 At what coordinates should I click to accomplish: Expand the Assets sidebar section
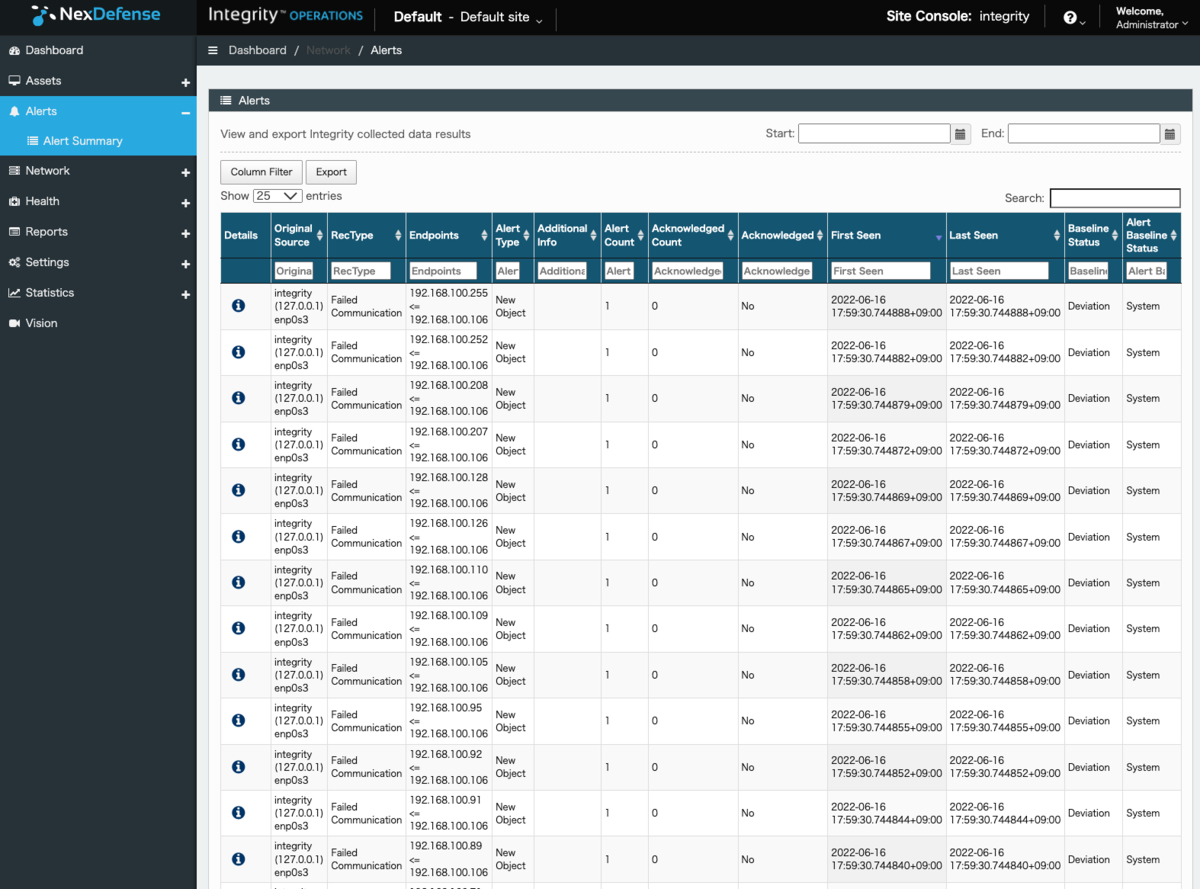coord(185,81)
